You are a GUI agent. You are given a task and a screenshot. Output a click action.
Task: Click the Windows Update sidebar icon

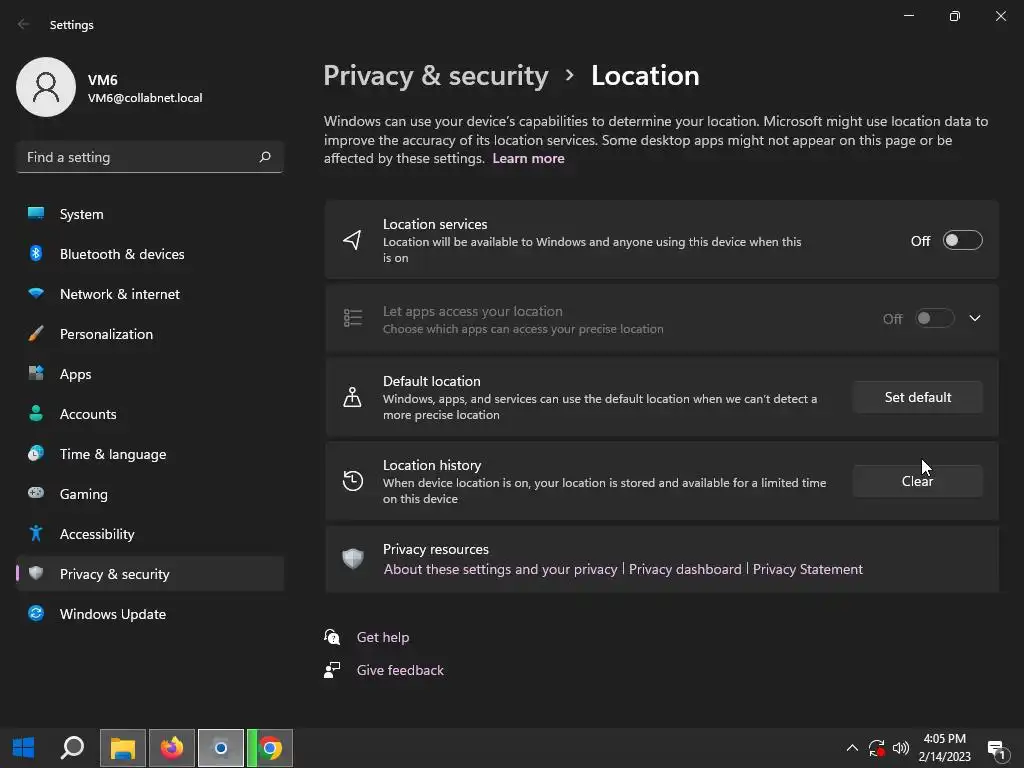pyautogui.click(x=36, y=614)
